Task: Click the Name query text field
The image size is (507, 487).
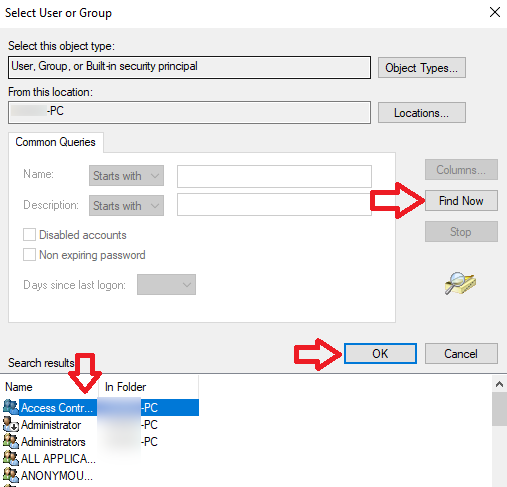Action: [x=274, y=176]
